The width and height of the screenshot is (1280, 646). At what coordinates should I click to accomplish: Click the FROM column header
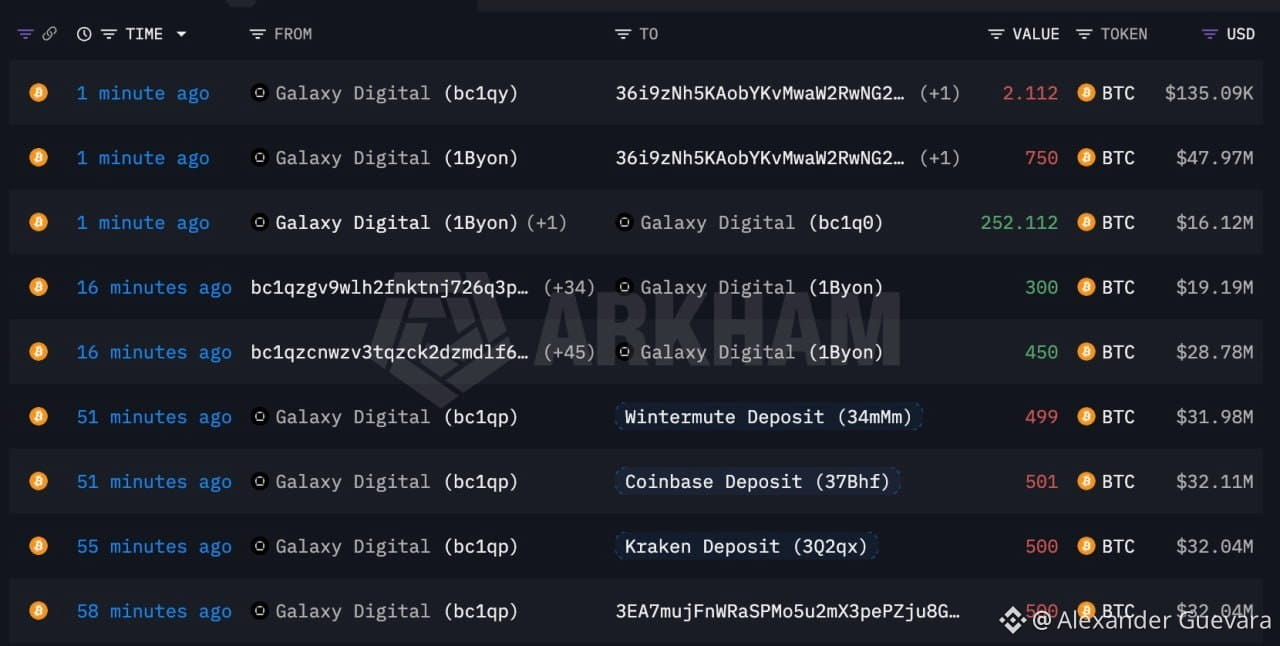coord(293,34)
